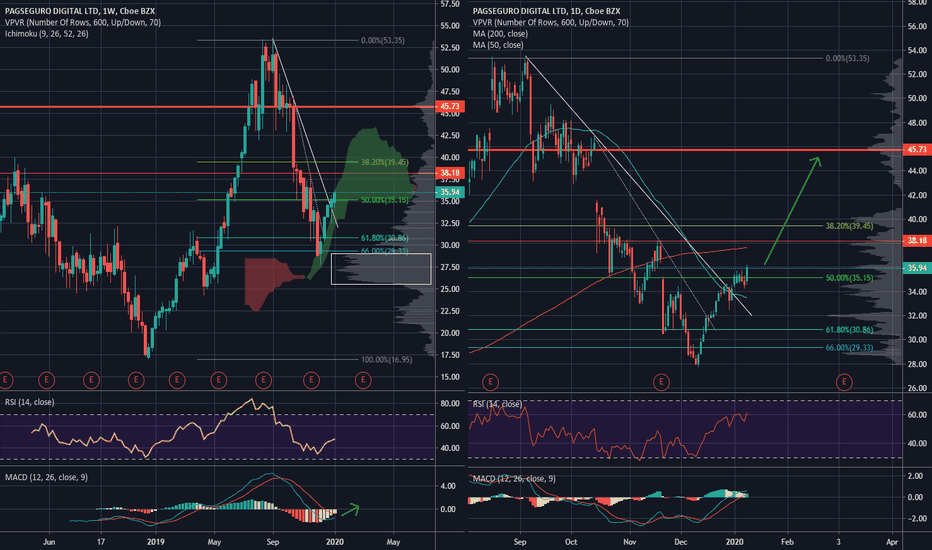Click the 2019 label on weekly time axis
The width and height of the screenshot is (932, 550).
click(x=156, y=542)
